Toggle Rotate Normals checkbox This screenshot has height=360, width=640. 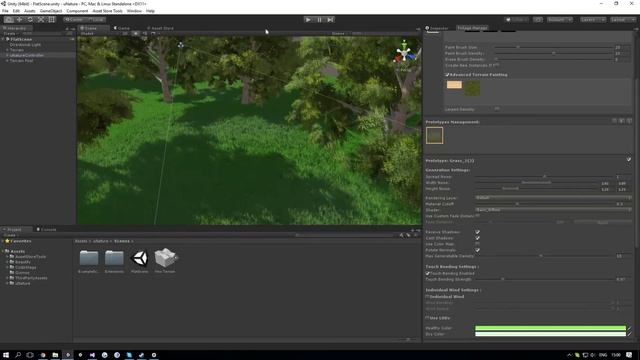pyautogui.click(x=477, y=250)
